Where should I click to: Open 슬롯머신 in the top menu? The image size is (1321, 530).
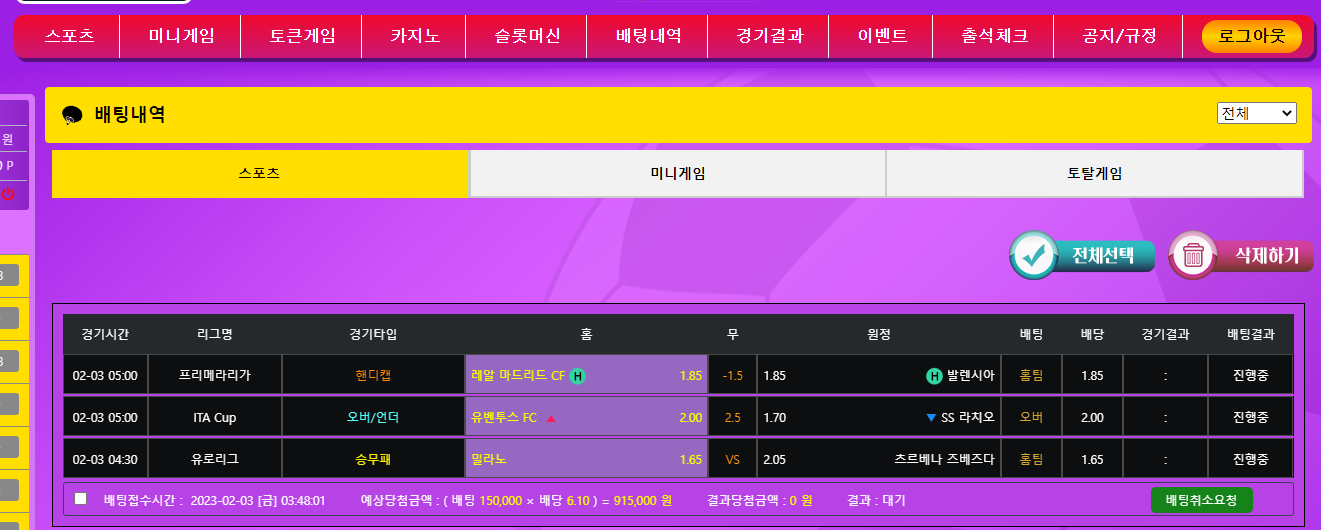[x=527, y=37]
